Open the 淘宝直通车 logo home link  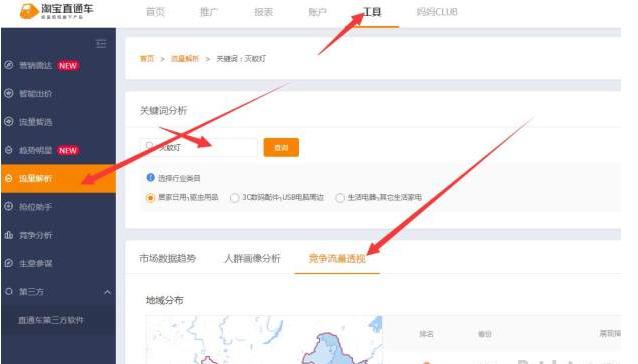pos(56,11)
